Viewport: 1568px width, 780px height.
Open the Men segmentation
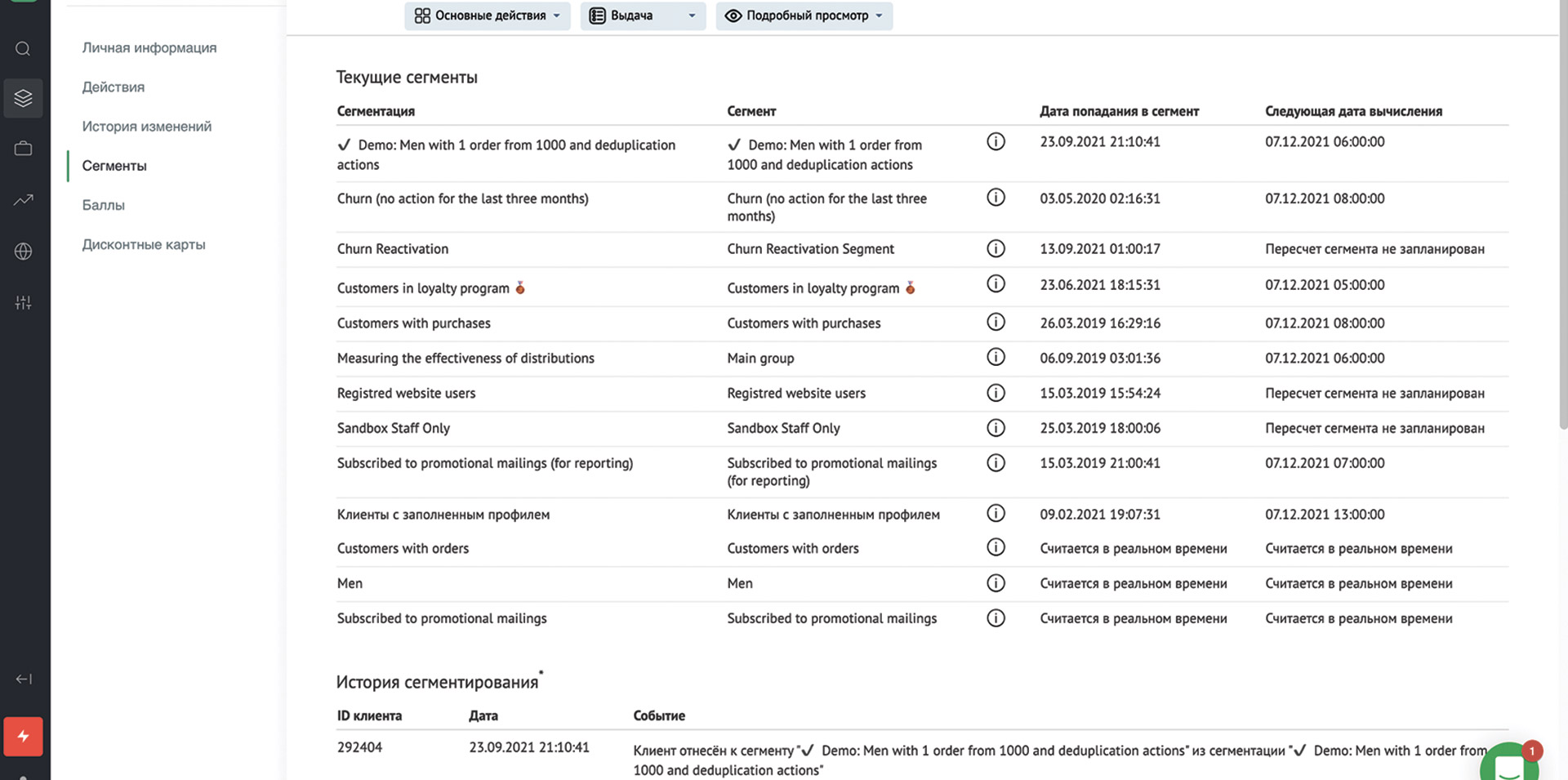pyautogui.click(x=350, y=583)
